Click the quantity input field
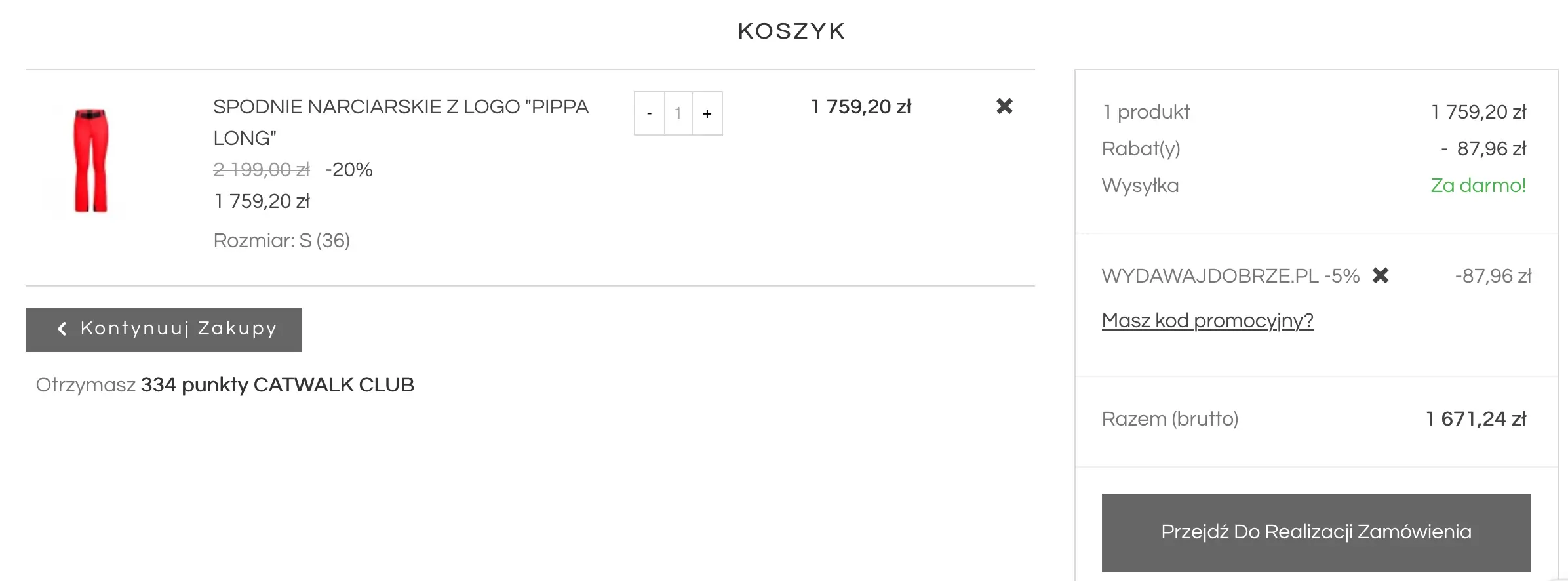Screen dimensions: 1568x581 pos(678,113)
